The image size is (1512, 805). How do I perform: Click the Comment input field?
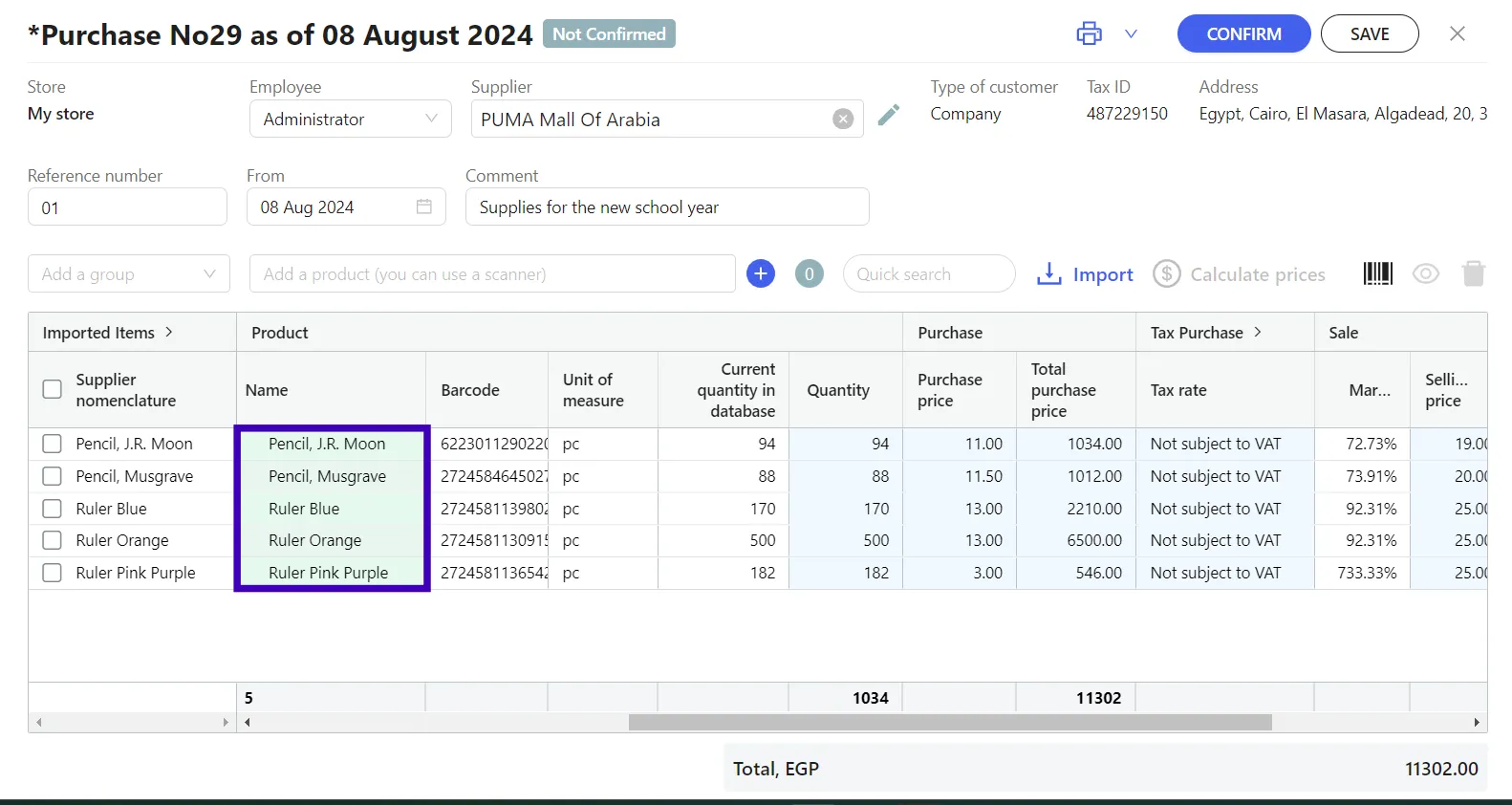coord(666,207)
